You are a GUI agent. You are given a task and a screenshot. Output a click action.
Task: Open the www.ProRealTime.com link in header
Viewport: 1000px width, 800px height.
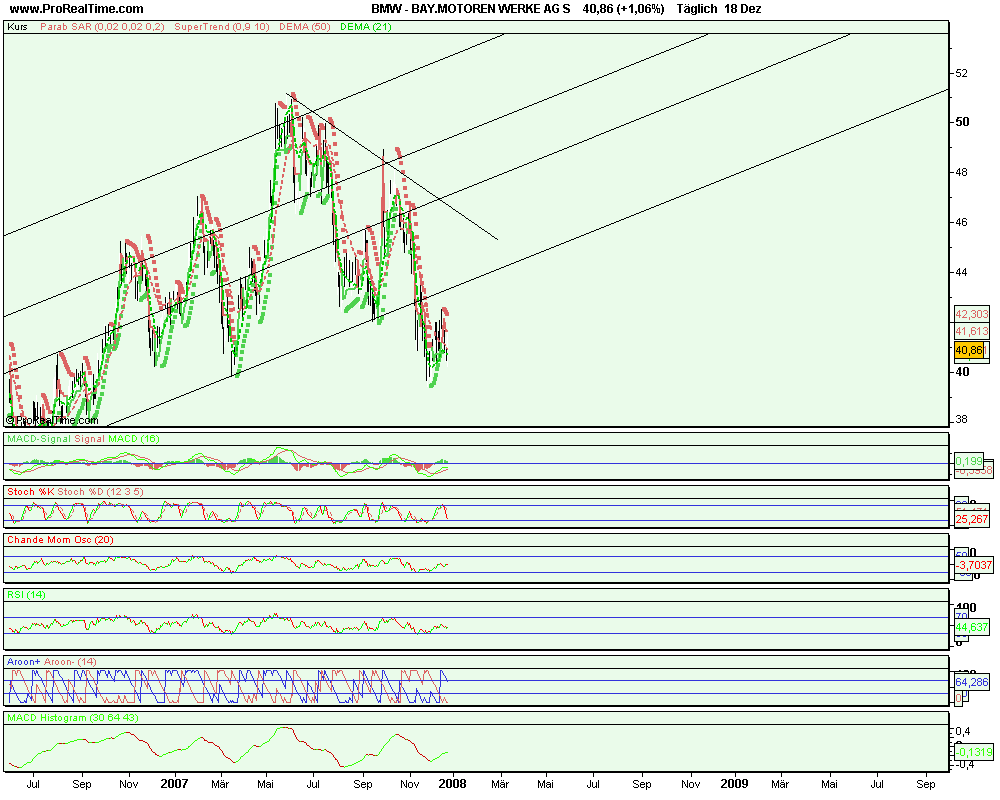tap(77, 9)
